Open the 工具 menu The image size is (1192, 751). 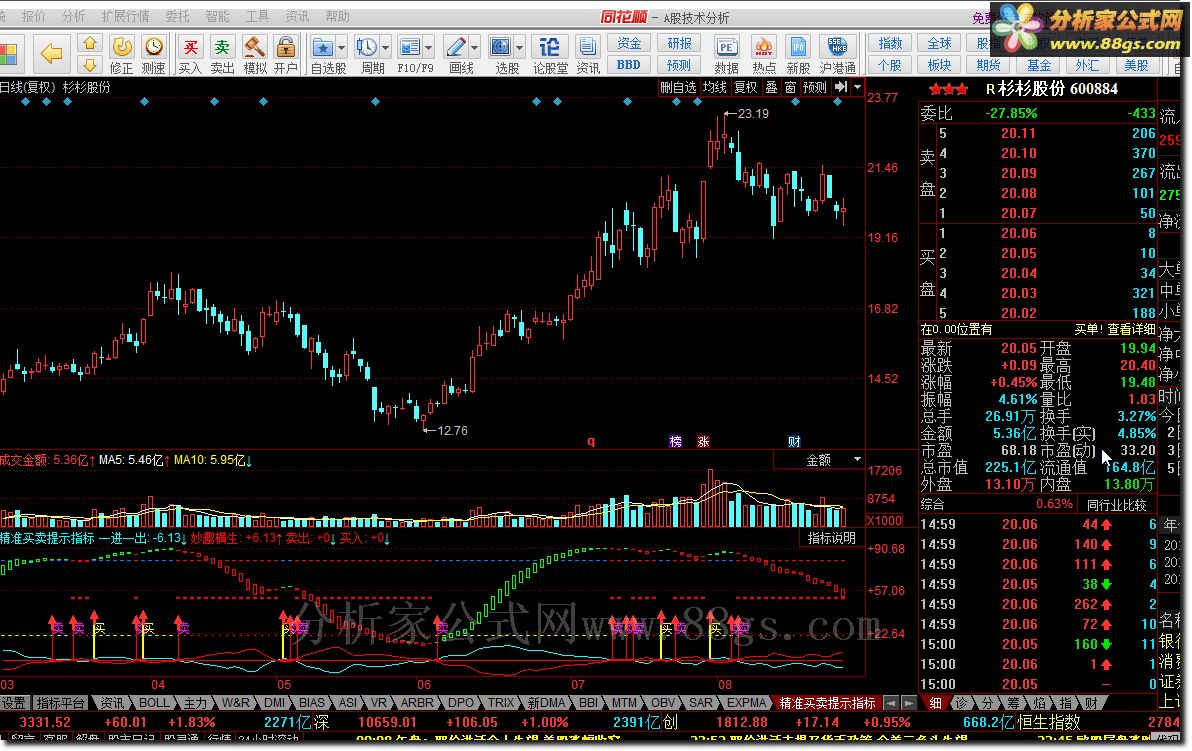point(257,16)
